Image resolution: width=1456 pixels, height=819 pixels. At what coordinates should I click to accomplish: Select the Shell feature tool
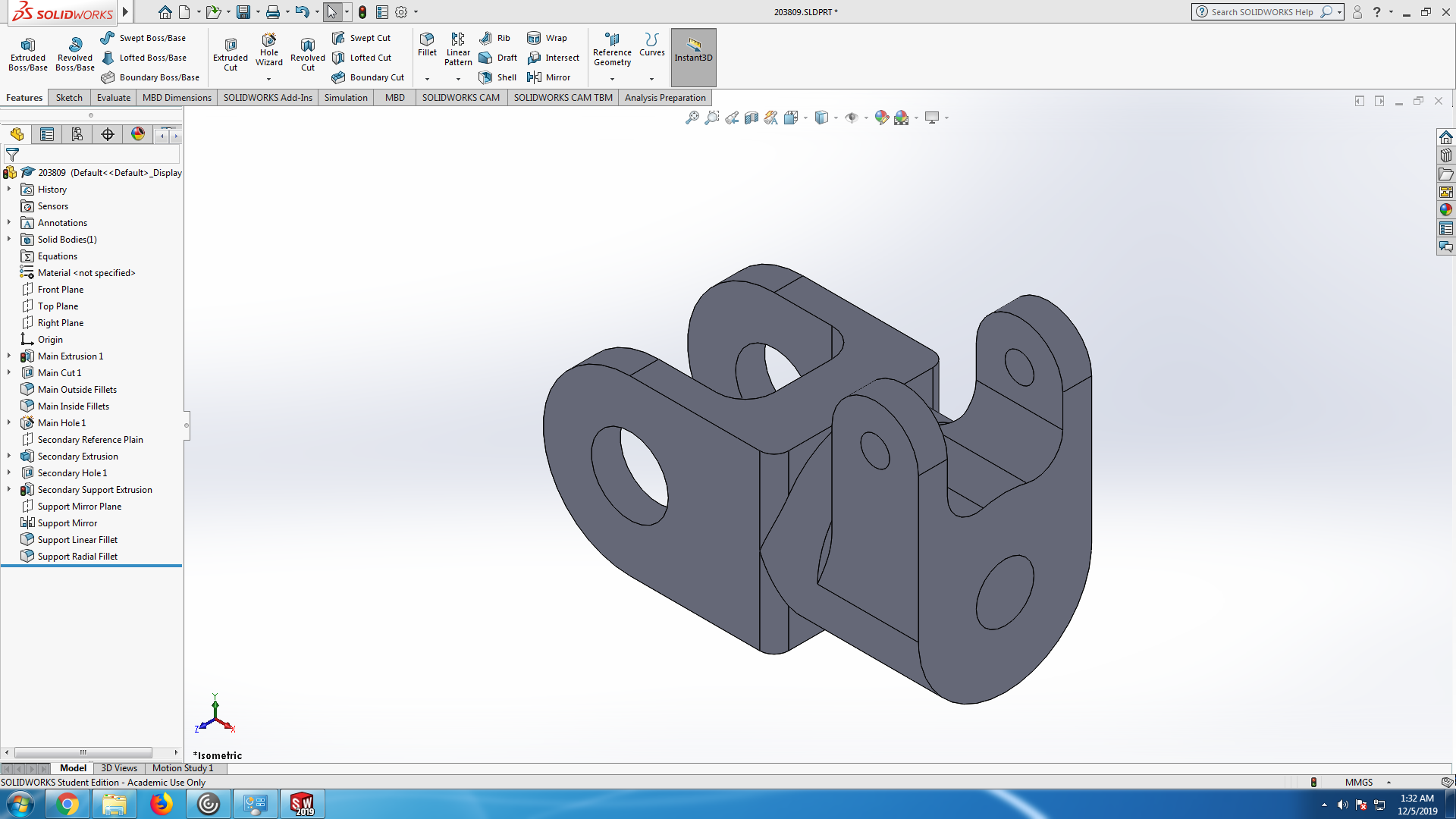pos(497,77)
